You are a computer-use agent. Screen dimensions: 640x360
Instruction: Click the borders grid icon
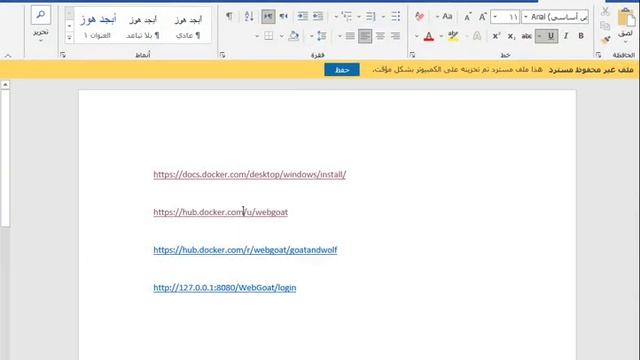pos(269,36)
